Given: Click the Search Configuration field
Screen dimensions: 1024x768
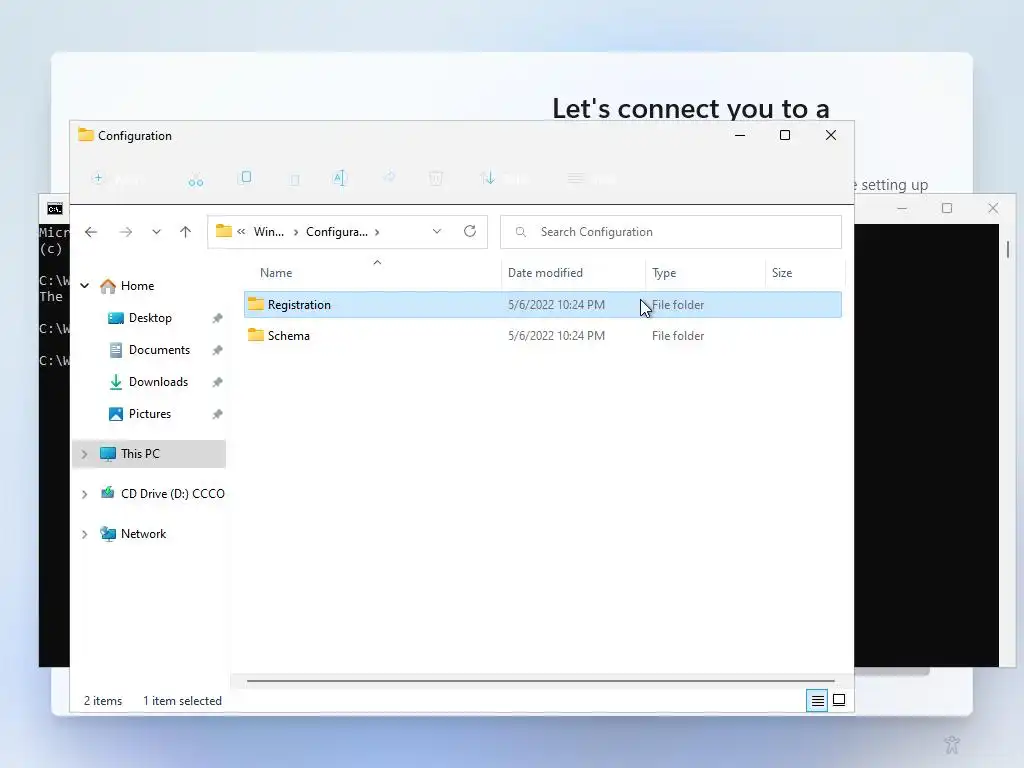Looking at the screenshot, I should (671, 232).
